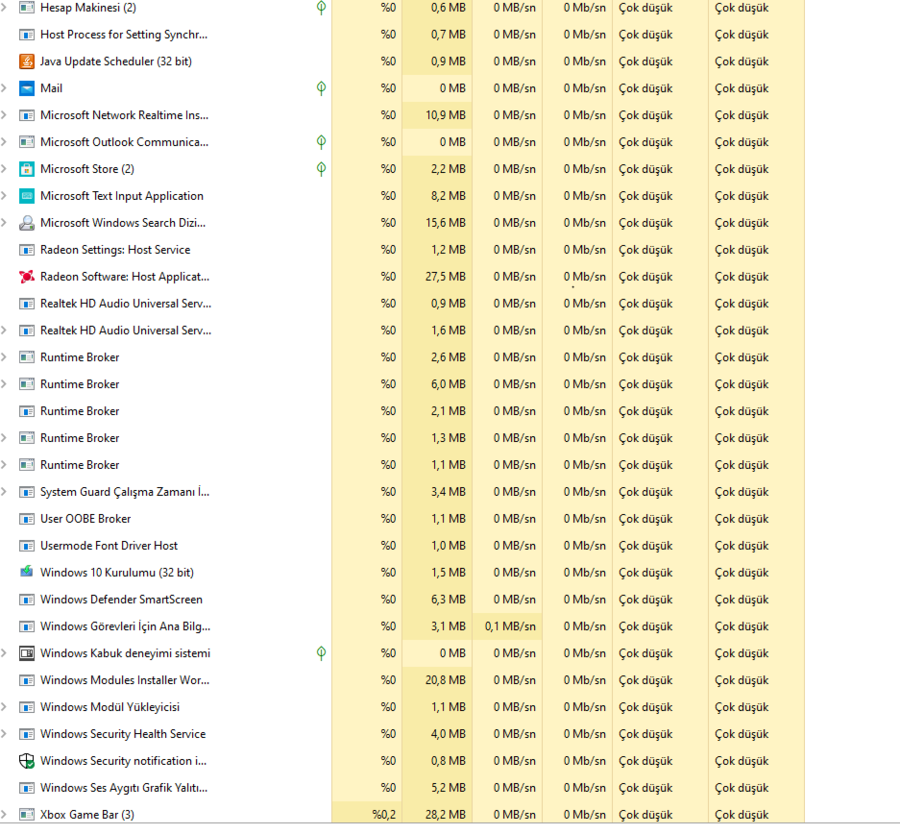Click the Xbox Game Bar process icon
The image size is (900, 834).
[26, 814]
